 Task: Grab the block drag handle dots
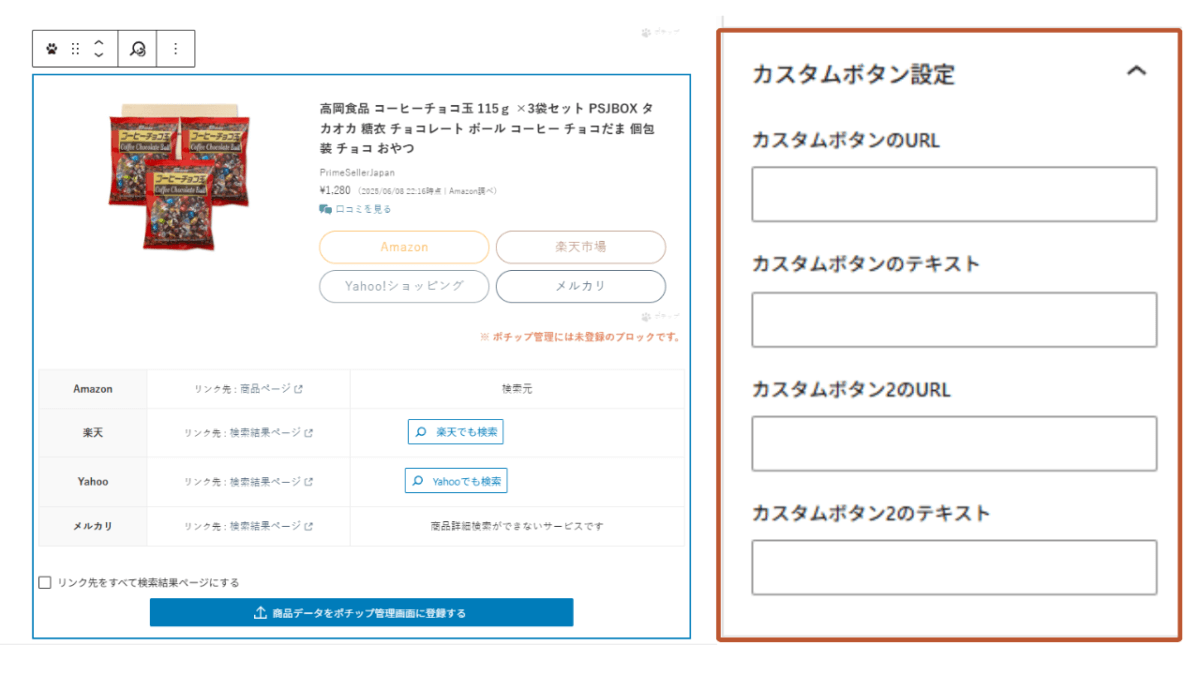pyautogui.click(x=75, y=48)
